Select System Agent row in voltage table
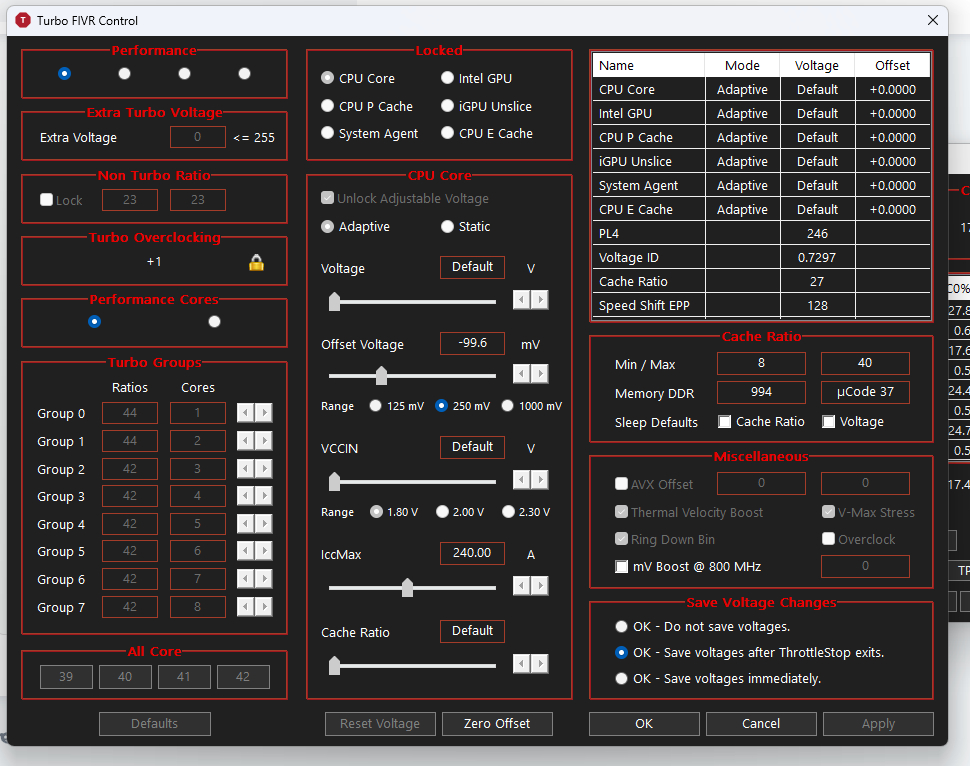Viewport: 970px width, 766px height. [761, 186]
